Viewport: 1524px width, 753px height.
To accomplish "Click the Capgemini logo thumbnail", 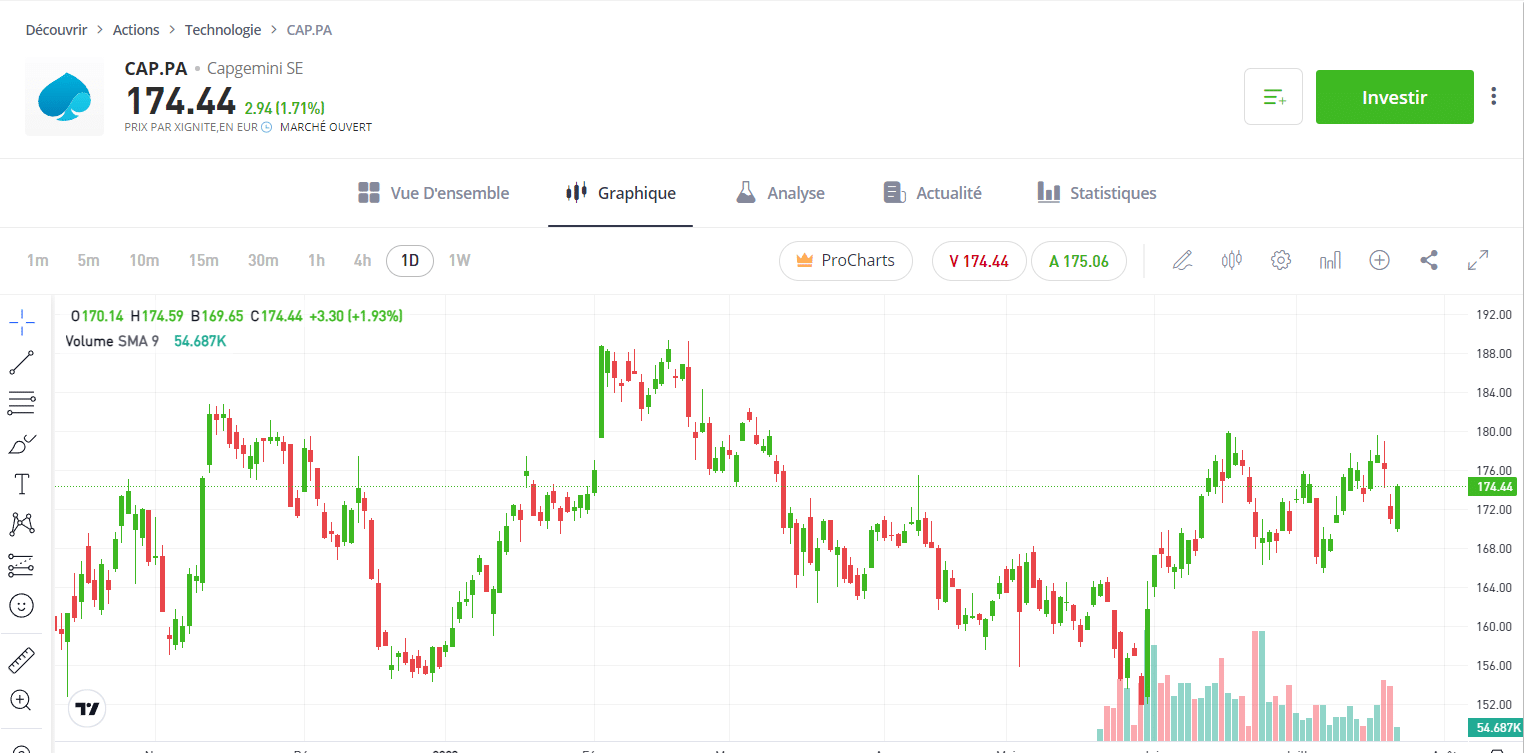I will point(64,97).
